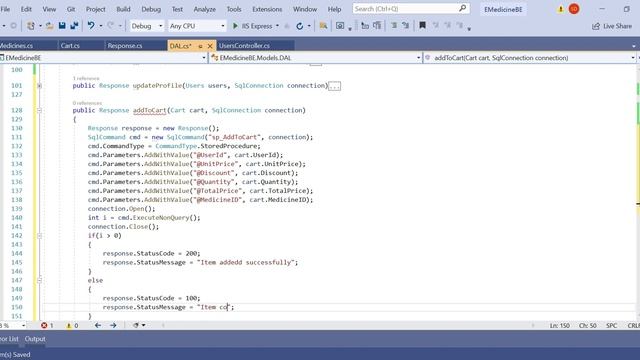Click the Save file icon
Image resolution: width=640 pixels, height=360 pixels.
point(62,26)
